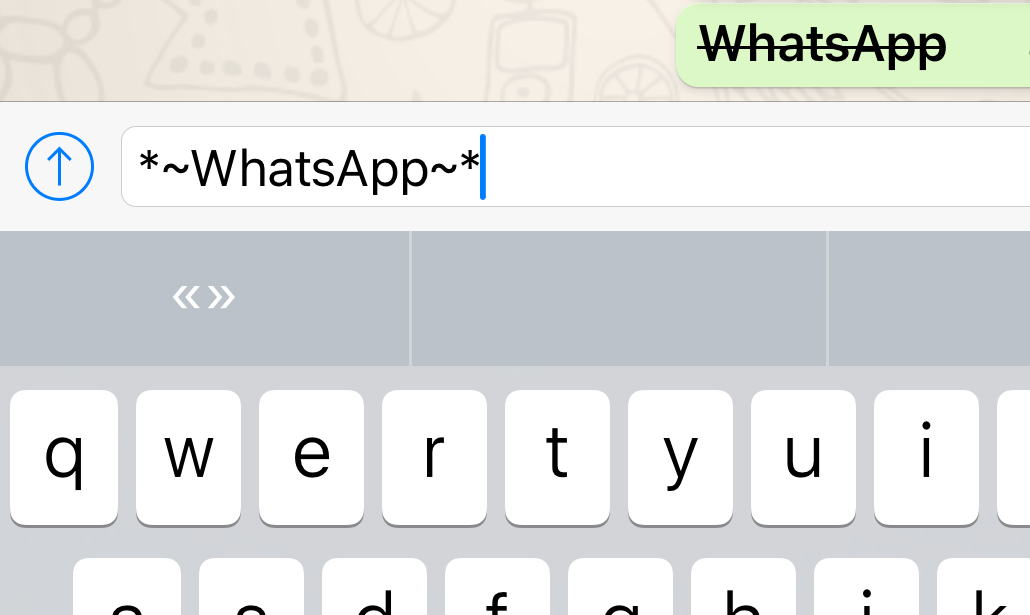Tap the u key on the keyboard
1030x615 pixels.
[x=803, y=458]
